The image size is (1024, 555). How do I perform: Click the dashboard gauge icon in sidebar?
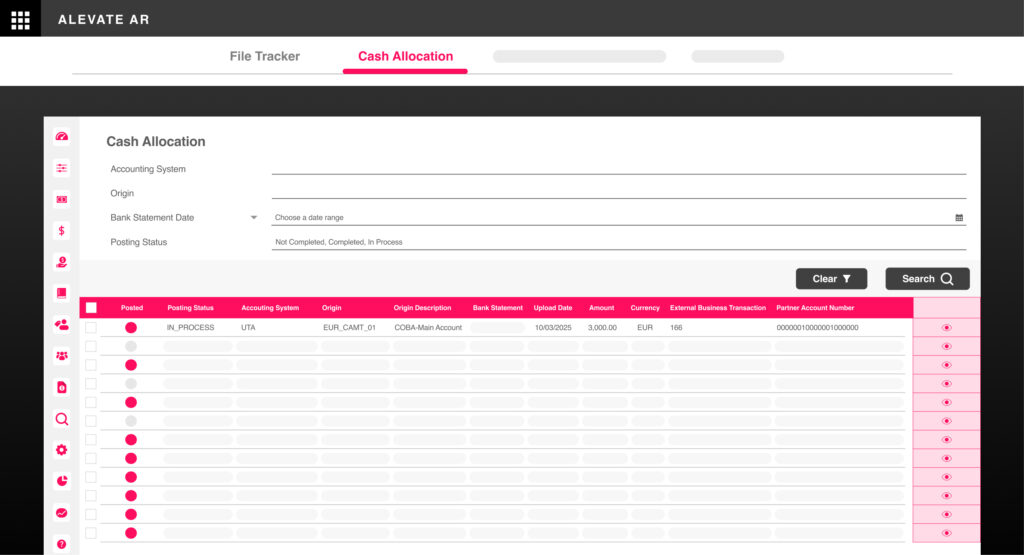62,137
